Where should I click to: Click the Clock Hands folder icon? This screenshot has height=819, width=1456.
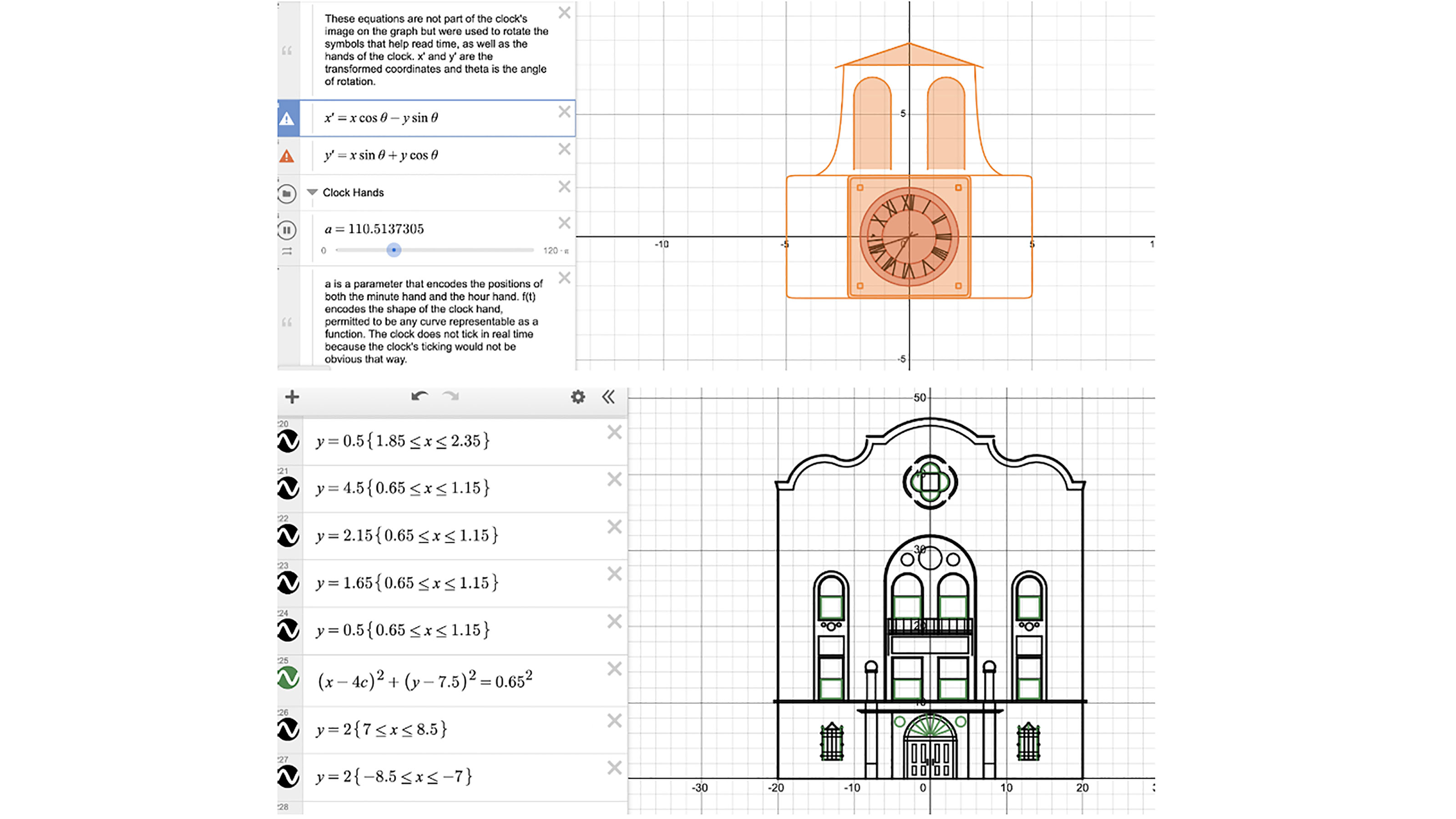287,194
